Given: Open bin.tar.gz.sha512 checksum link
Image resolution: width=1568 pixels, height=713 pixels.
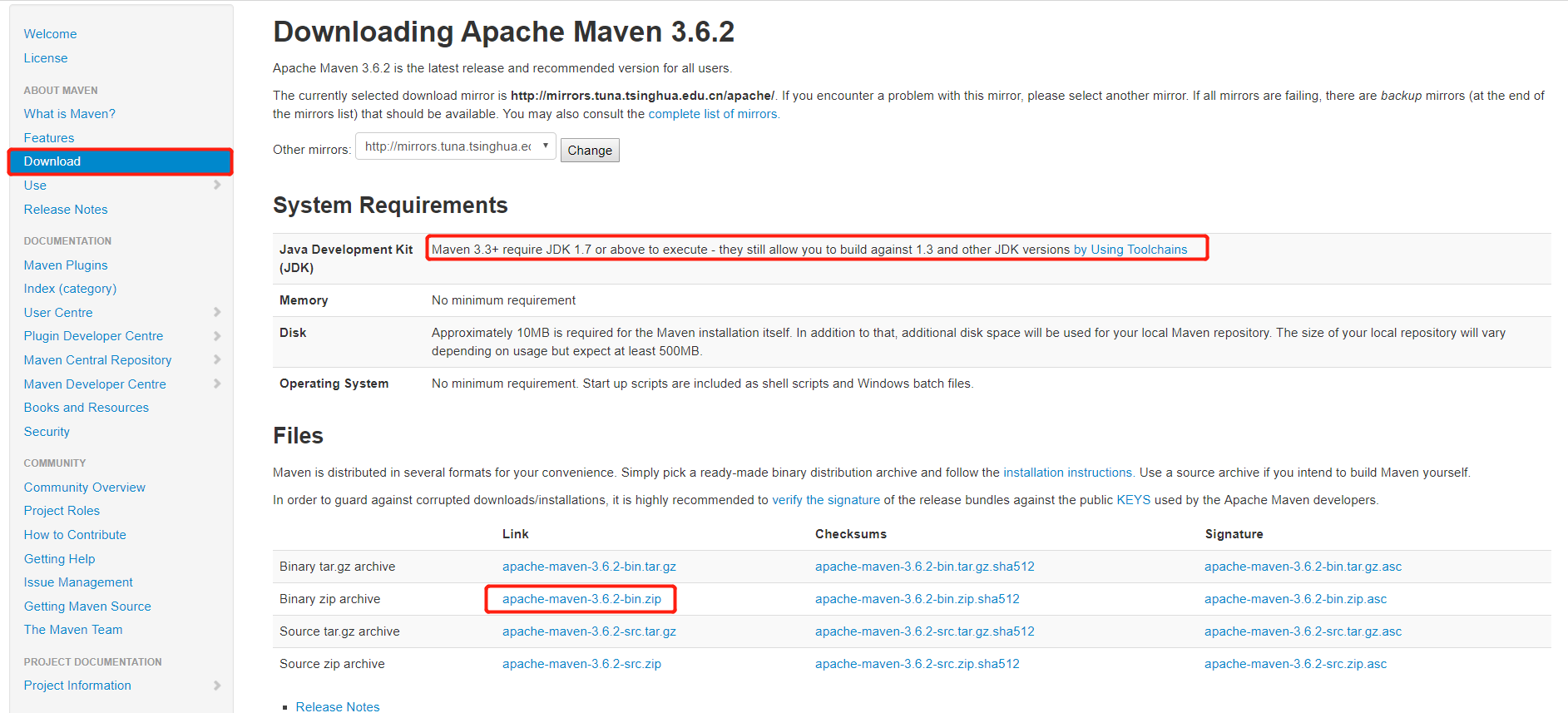Looking at the screenshot, I should coord(925,567).
